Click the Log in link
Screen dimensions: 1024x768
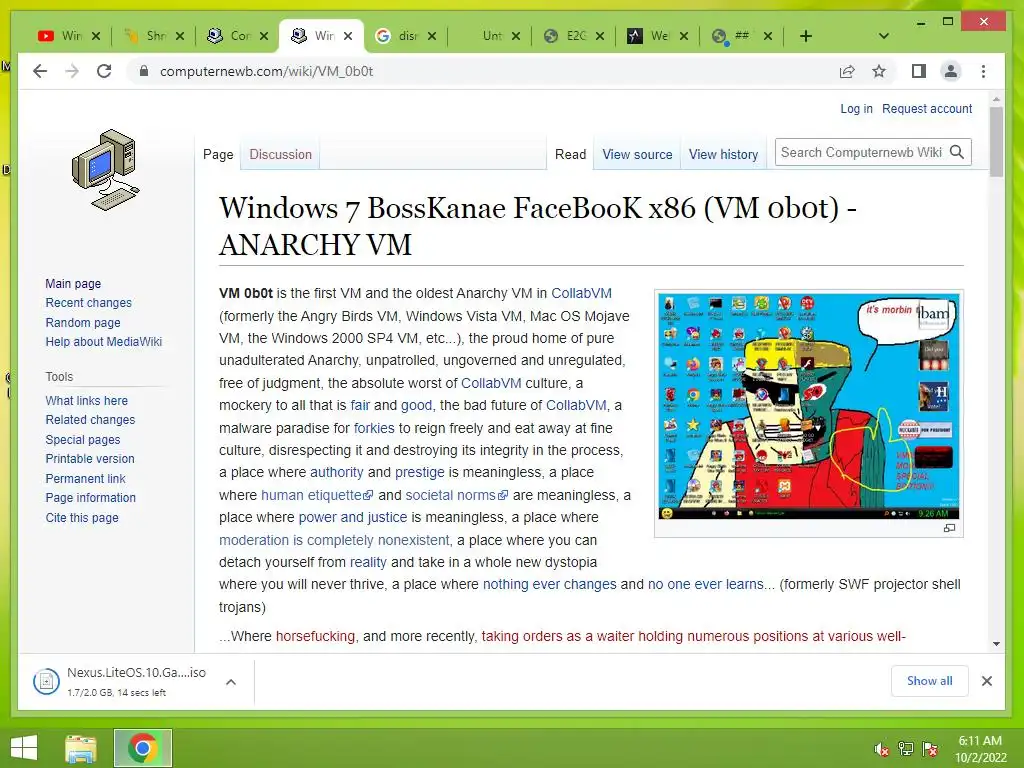tap(856, 108)
